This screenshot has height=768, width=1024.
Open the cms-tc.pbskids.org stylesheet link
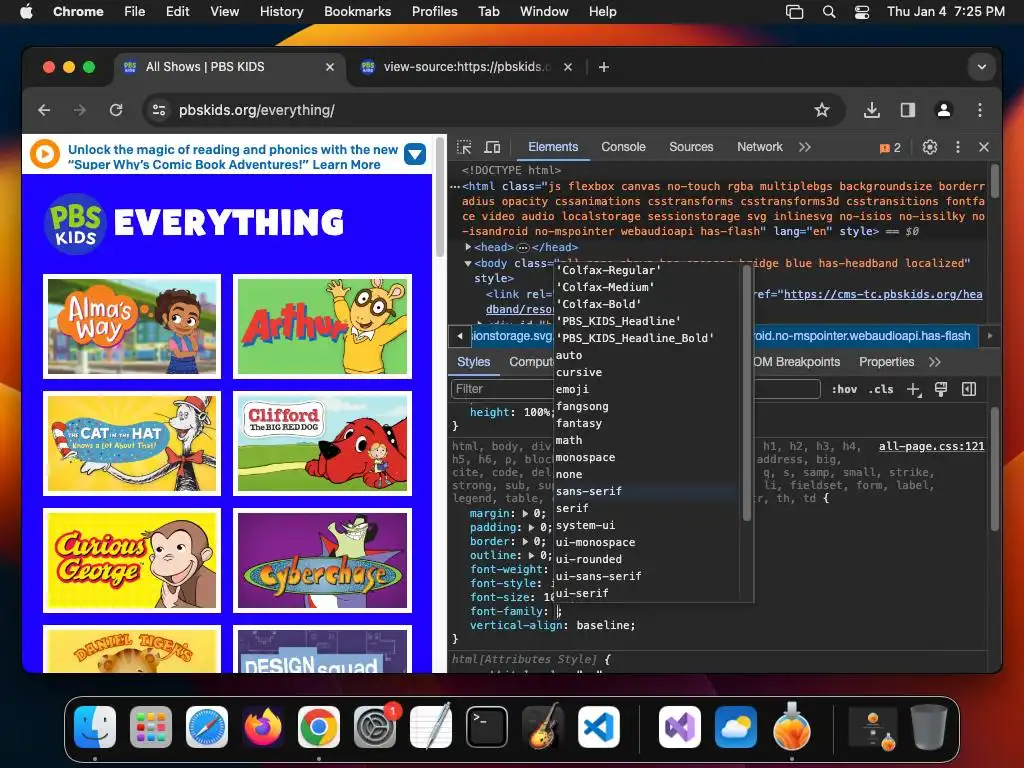[883, 294]
